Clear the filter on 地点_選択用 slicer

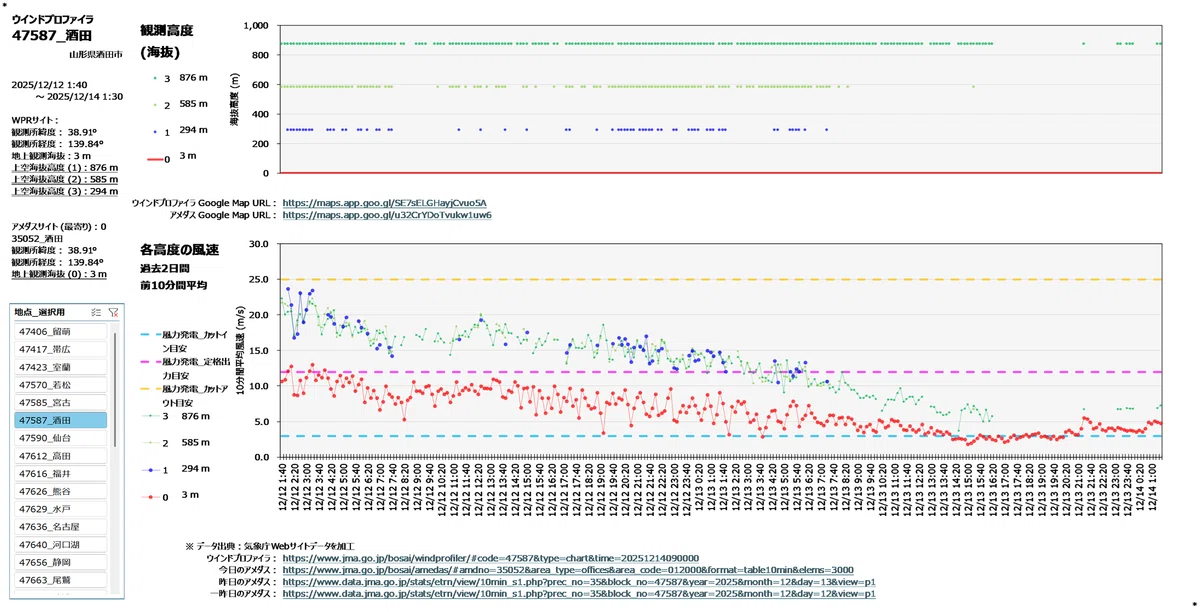point(113,312)
